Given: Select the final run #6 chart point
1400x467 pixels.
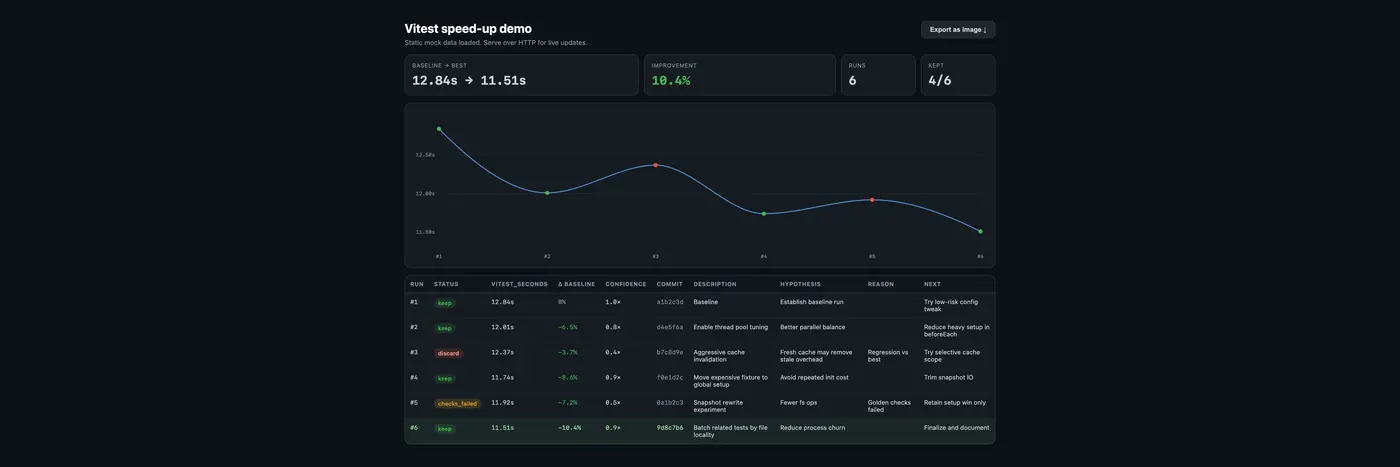Looking at the screenshot, I should (x=980, y=232).
